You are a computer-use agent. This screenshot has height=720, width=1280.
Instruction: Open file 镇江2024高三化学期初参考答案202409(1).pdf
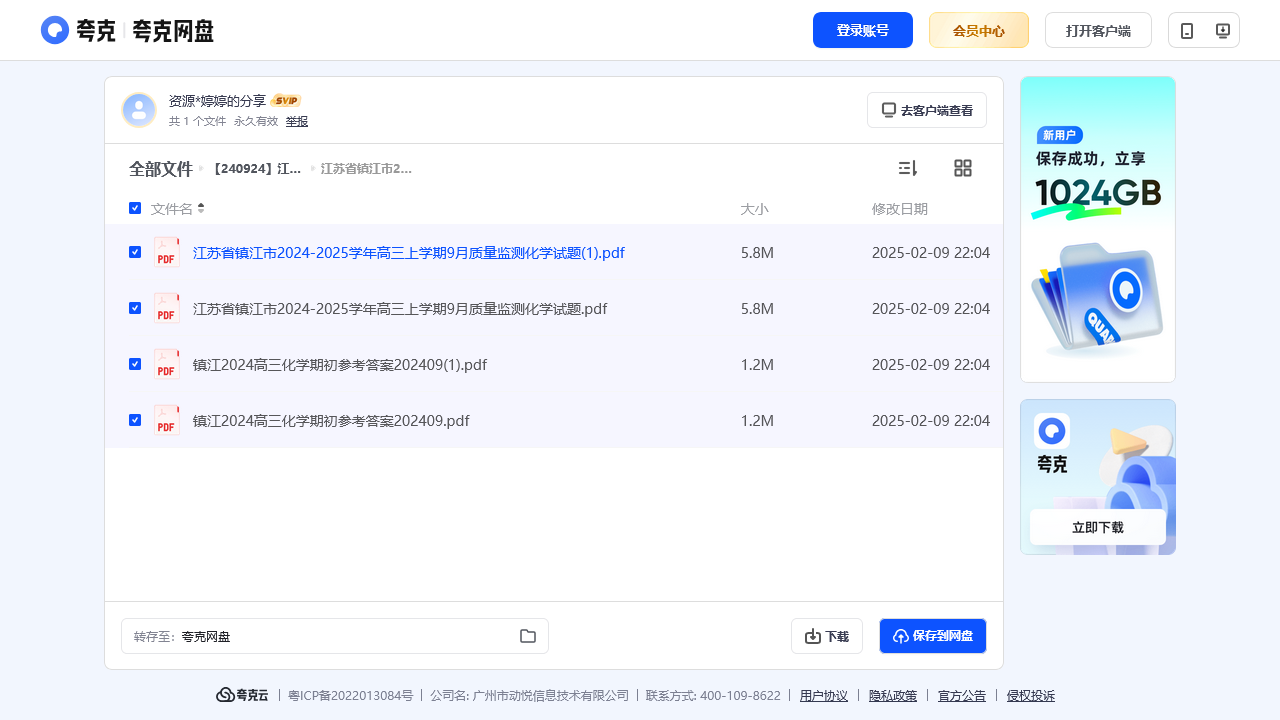pos(340,365)
